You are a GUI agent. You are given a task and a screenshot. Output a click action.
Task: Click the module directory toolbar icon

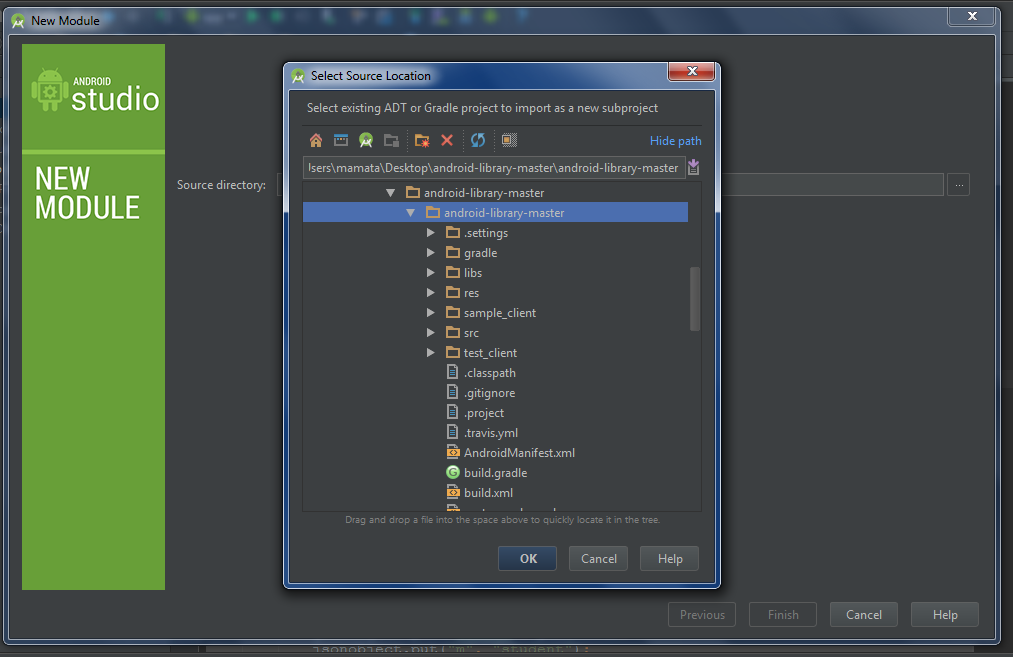(391, 140)
